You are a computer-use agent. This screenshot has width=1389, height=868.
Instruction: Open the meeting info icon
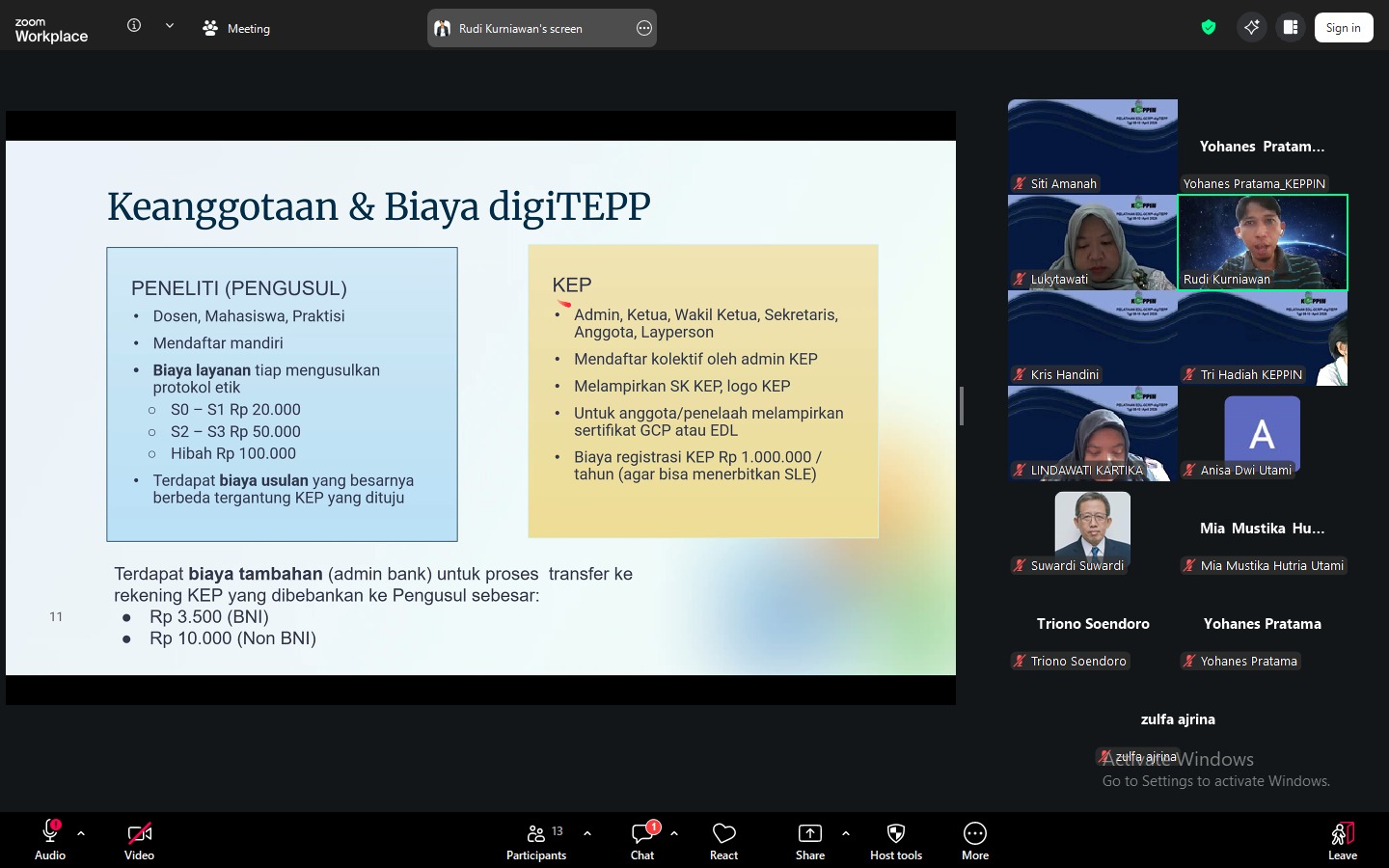tap(134, 26)
